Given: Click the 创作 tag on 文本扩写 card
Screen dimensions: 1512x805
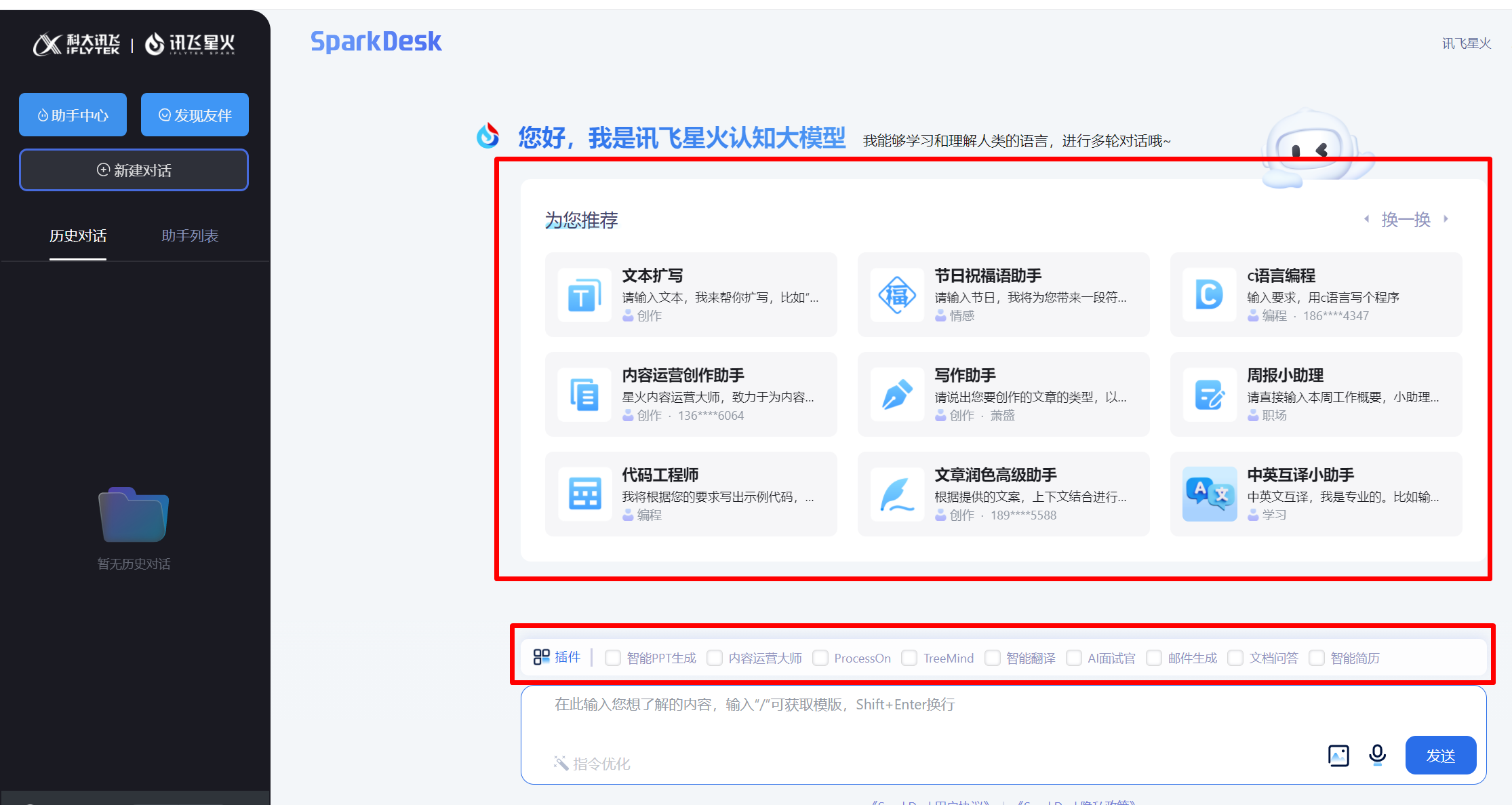Looking at the screenshot, I should point(650,315).
